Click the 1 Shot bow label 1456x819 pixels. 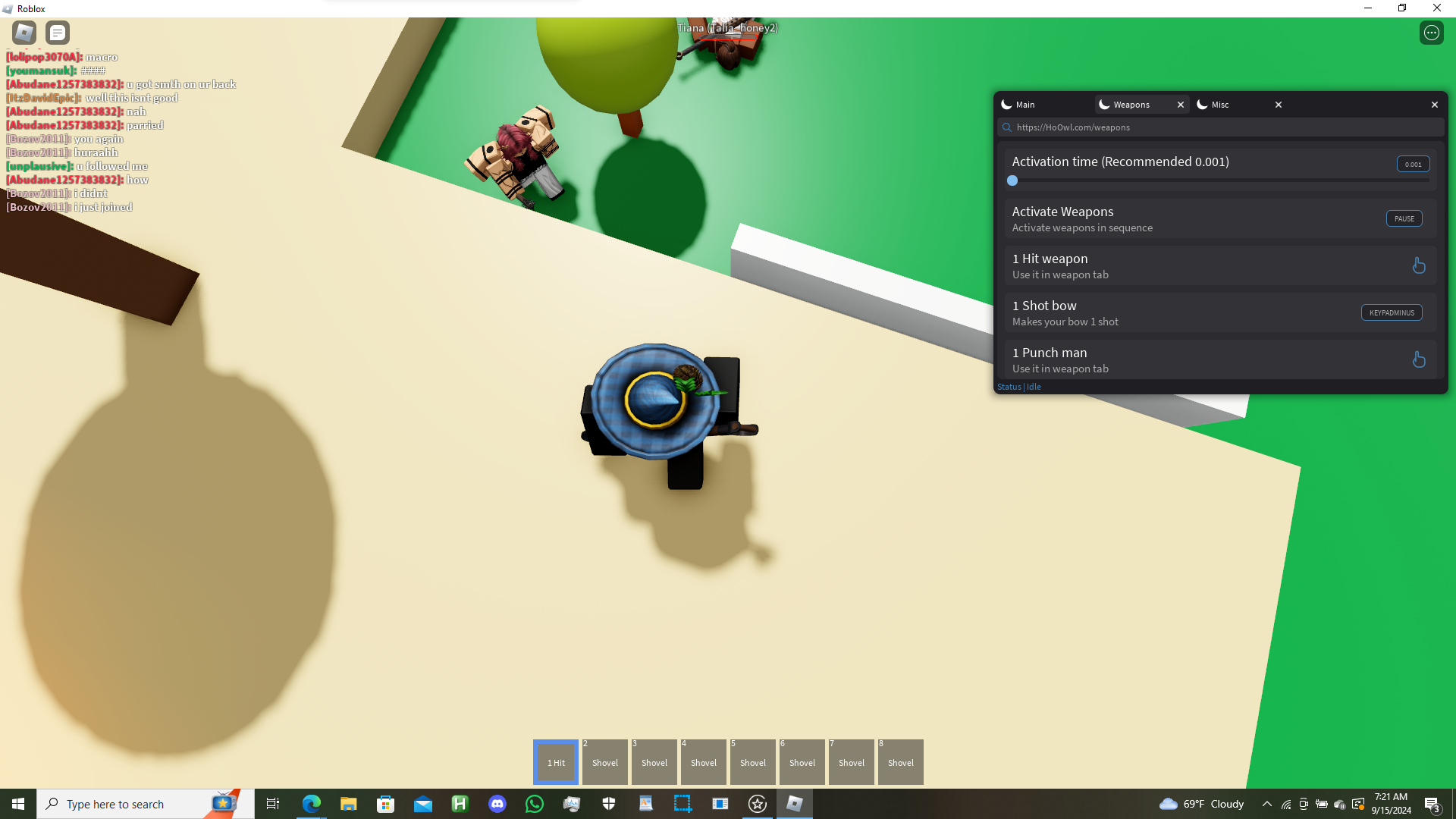pyautogui.click(x=1044, y=306)
